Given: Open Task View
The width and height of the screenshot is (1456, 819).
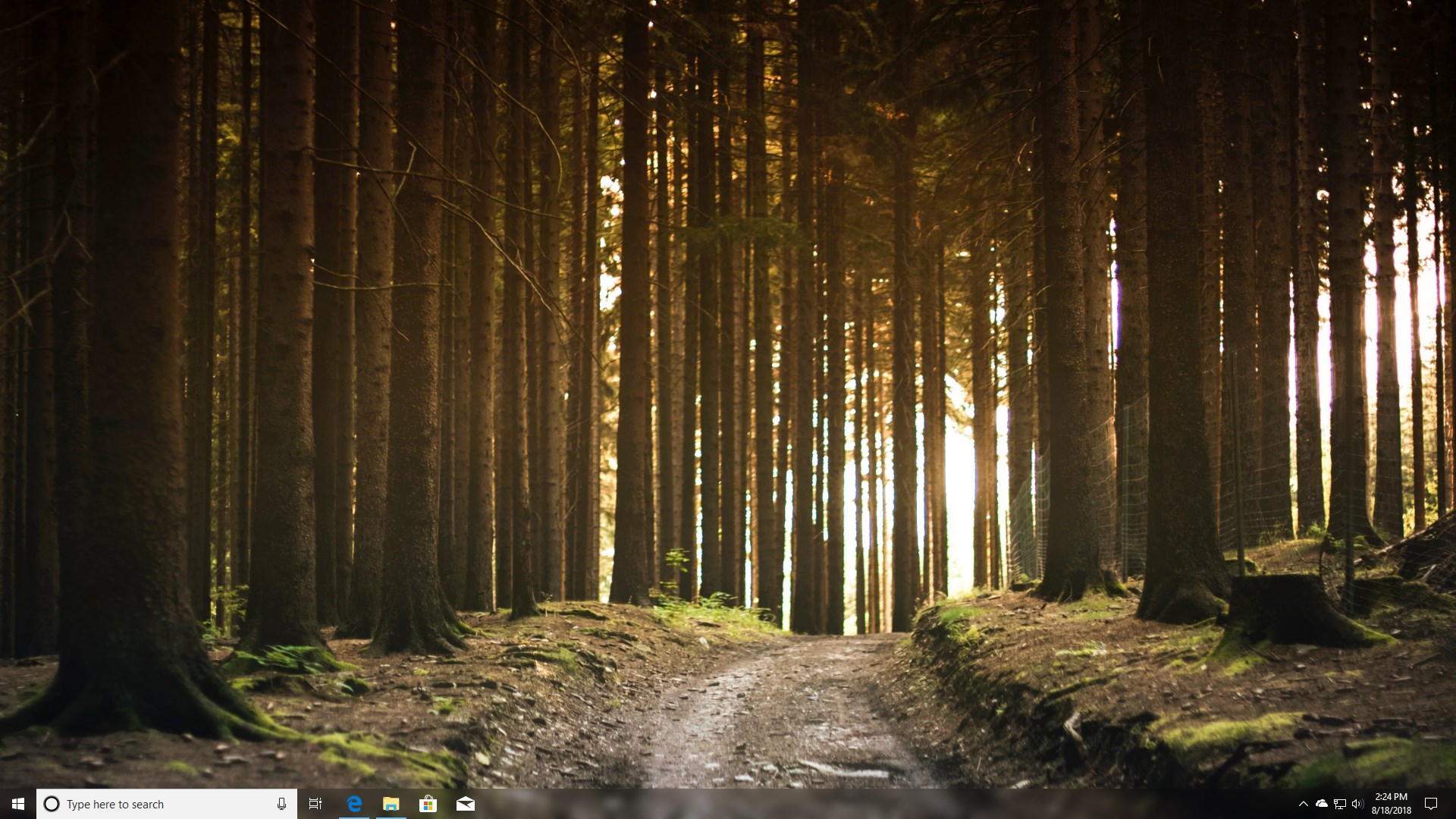Looking at the screenshot, I should click(x=316, y=804).
